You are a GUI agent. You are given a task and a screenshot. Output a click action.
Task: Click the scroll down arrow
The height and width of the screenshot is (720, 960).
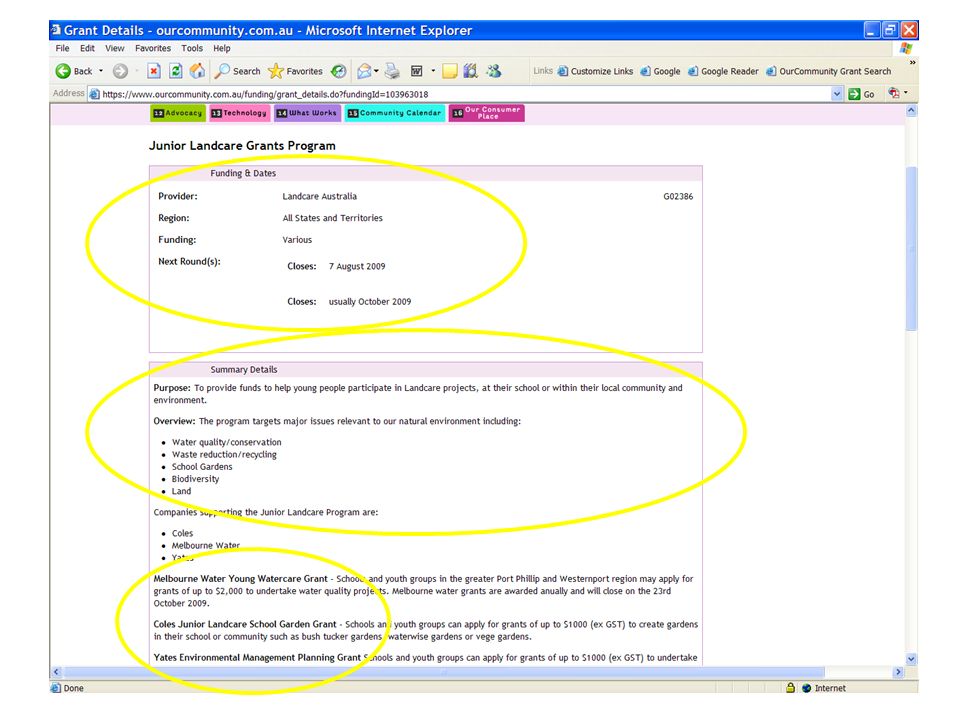click(x=911, y=659)
